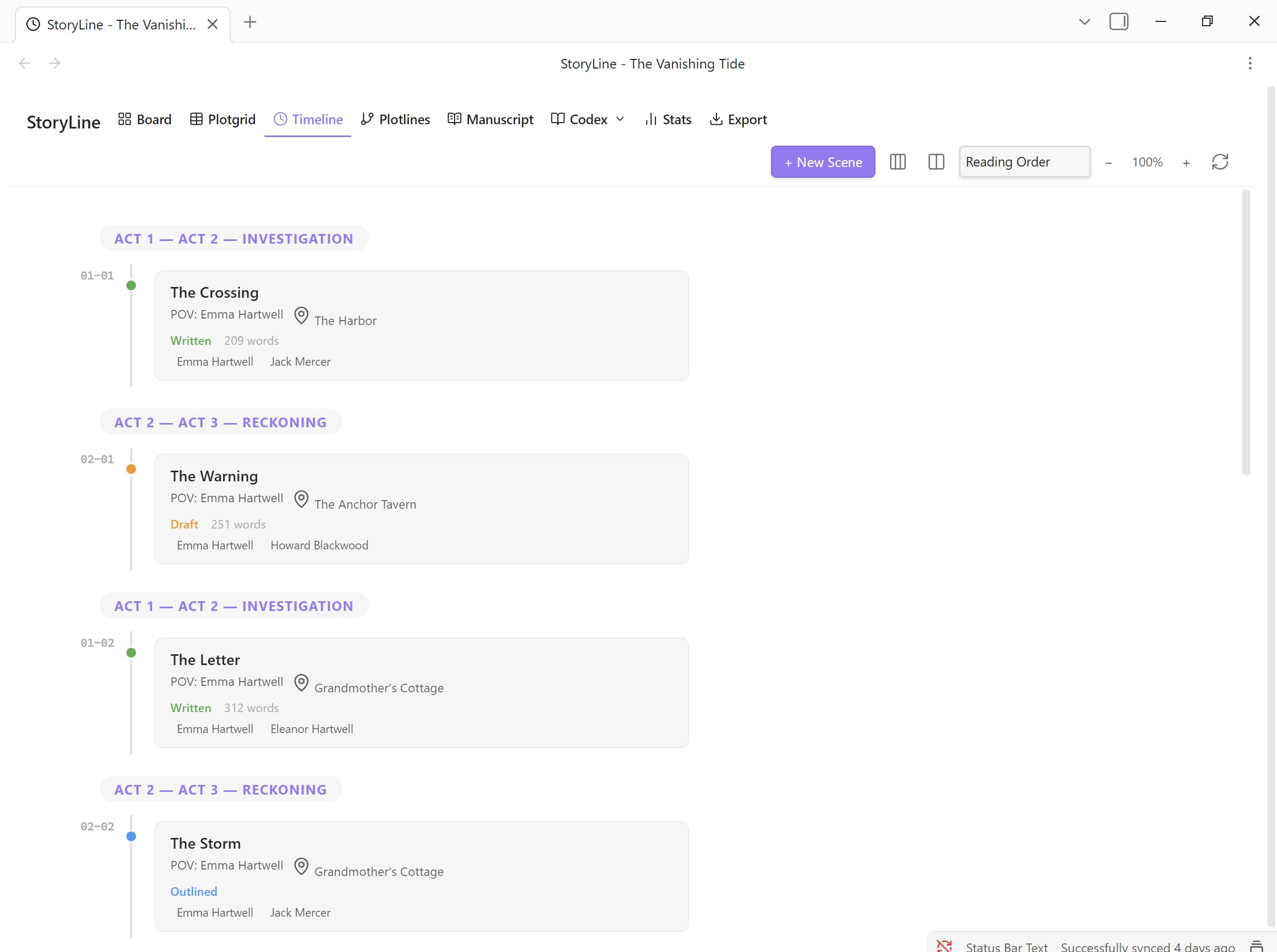Open The Letter scene title

click(x=205, y=660)
